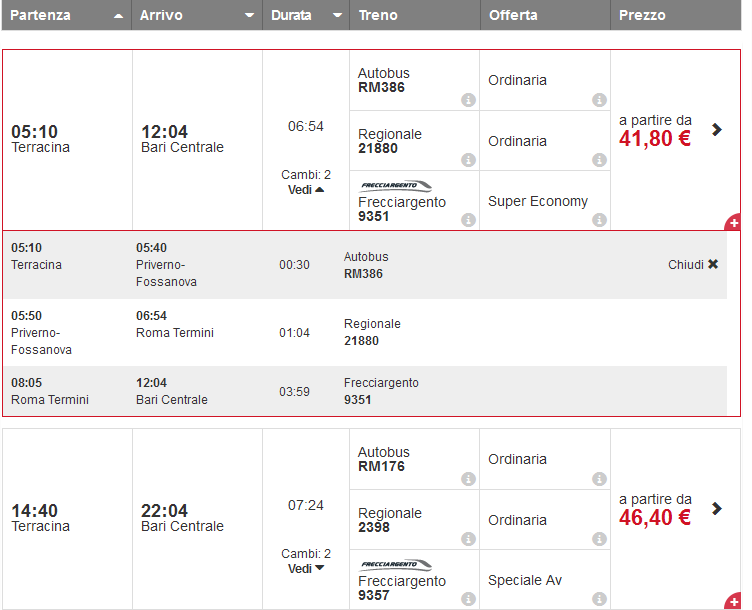Click red plus icon on 46,40 € fare

pos(733,601)
